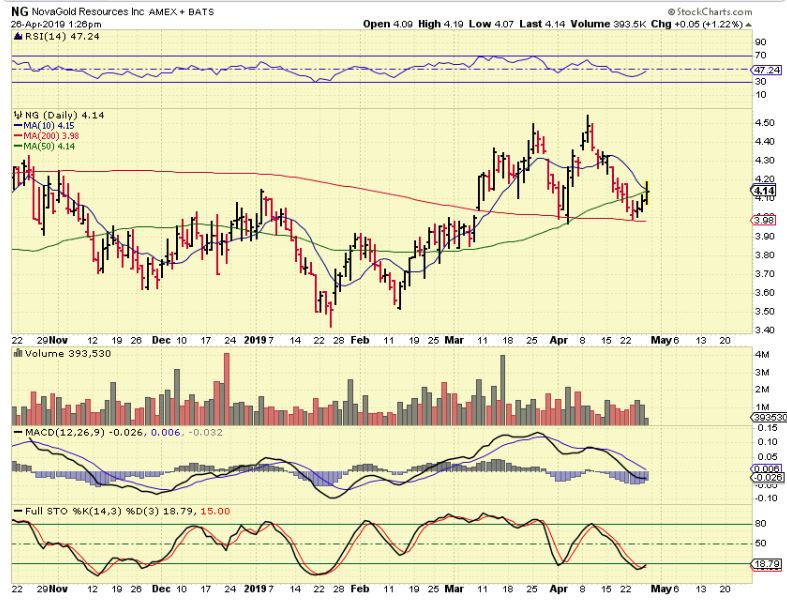Click the NG (Daily) 4.14 legend label
Screen dimensions: 787x601
pos(64,115)
